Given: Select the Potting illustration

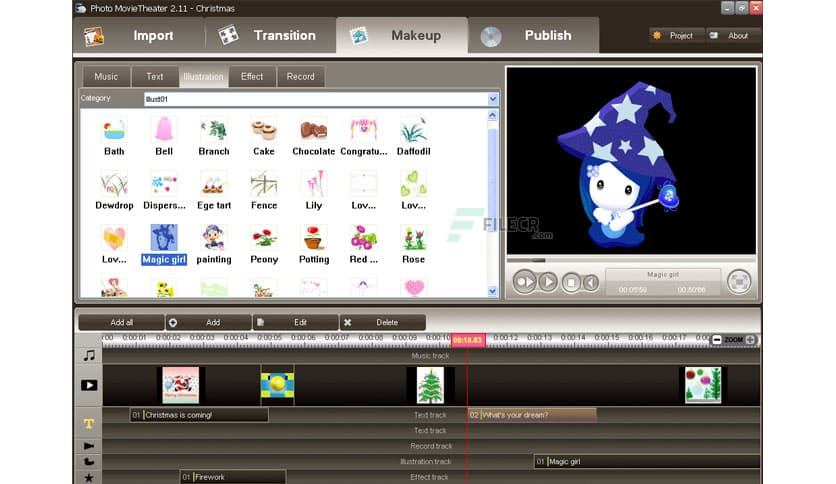Looking at the screenshot, I should click(314, 238).
